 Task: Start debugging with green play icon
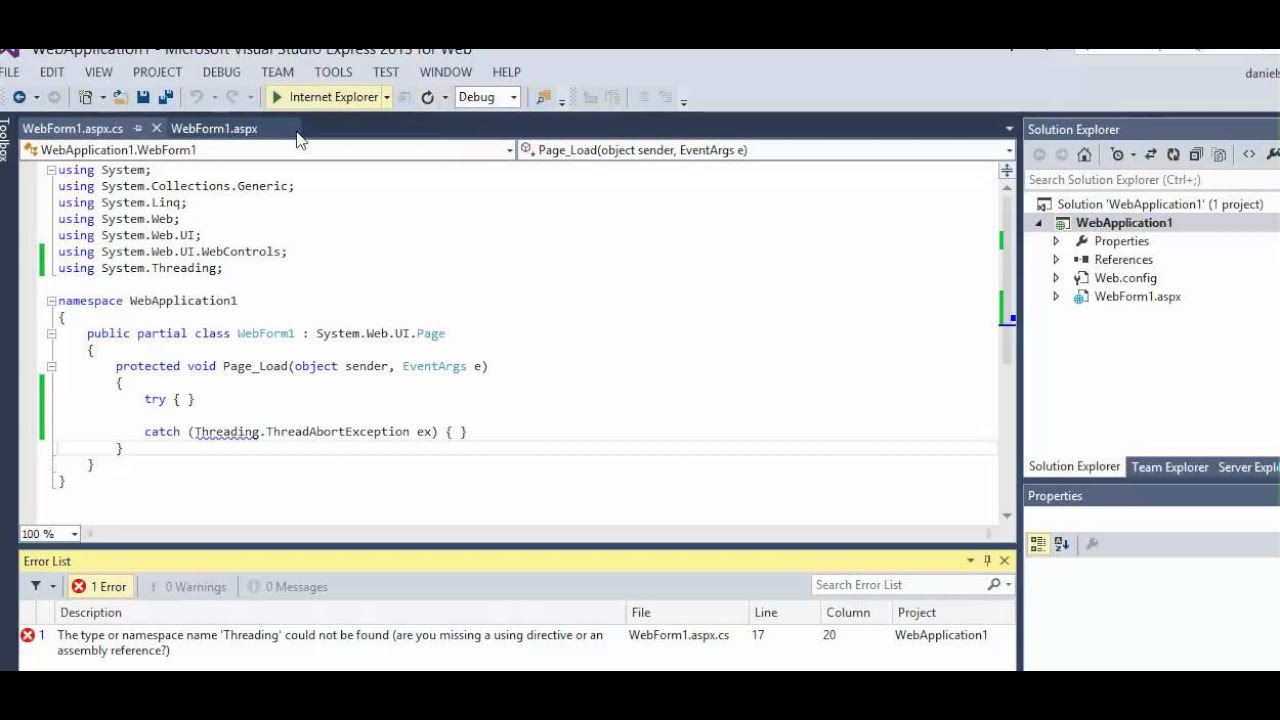(277, 97)
